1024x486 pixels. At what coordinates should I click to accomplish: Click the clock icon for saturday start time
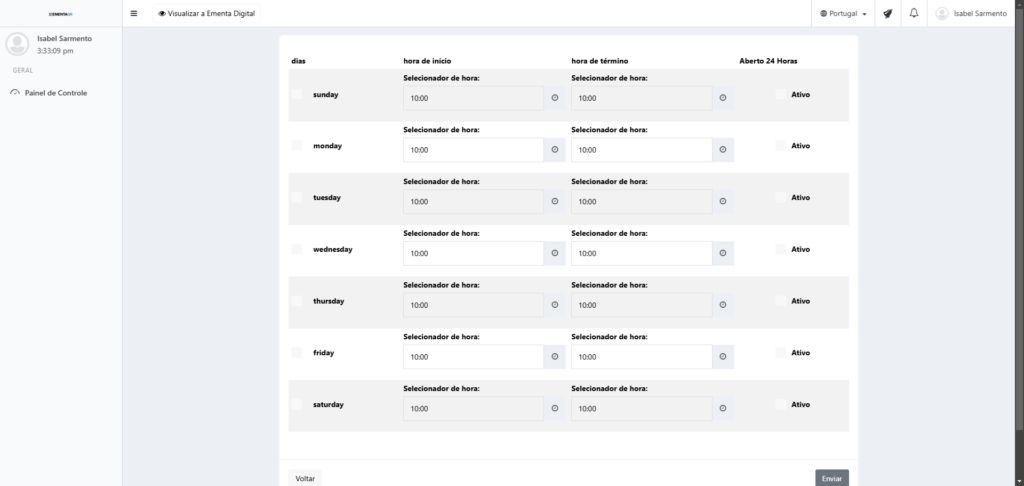555,408
